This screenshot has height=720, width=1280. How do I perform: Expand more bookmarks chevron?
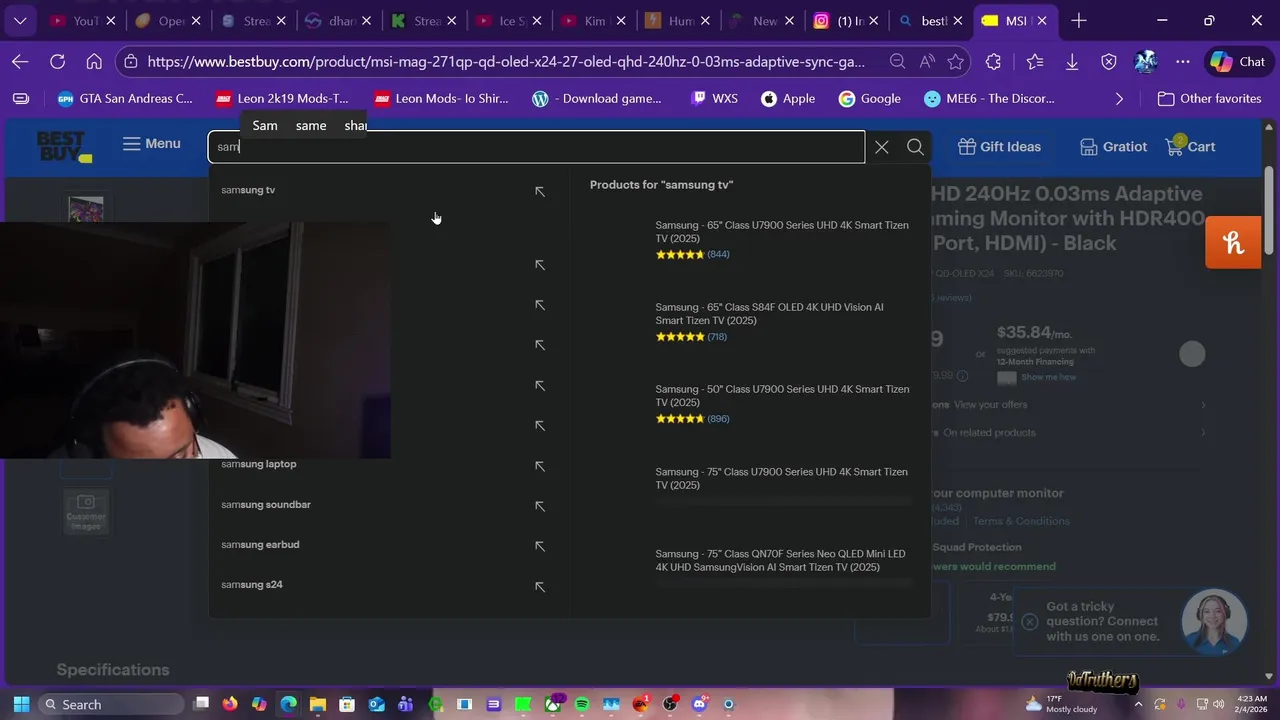(x=1119, y=99)
